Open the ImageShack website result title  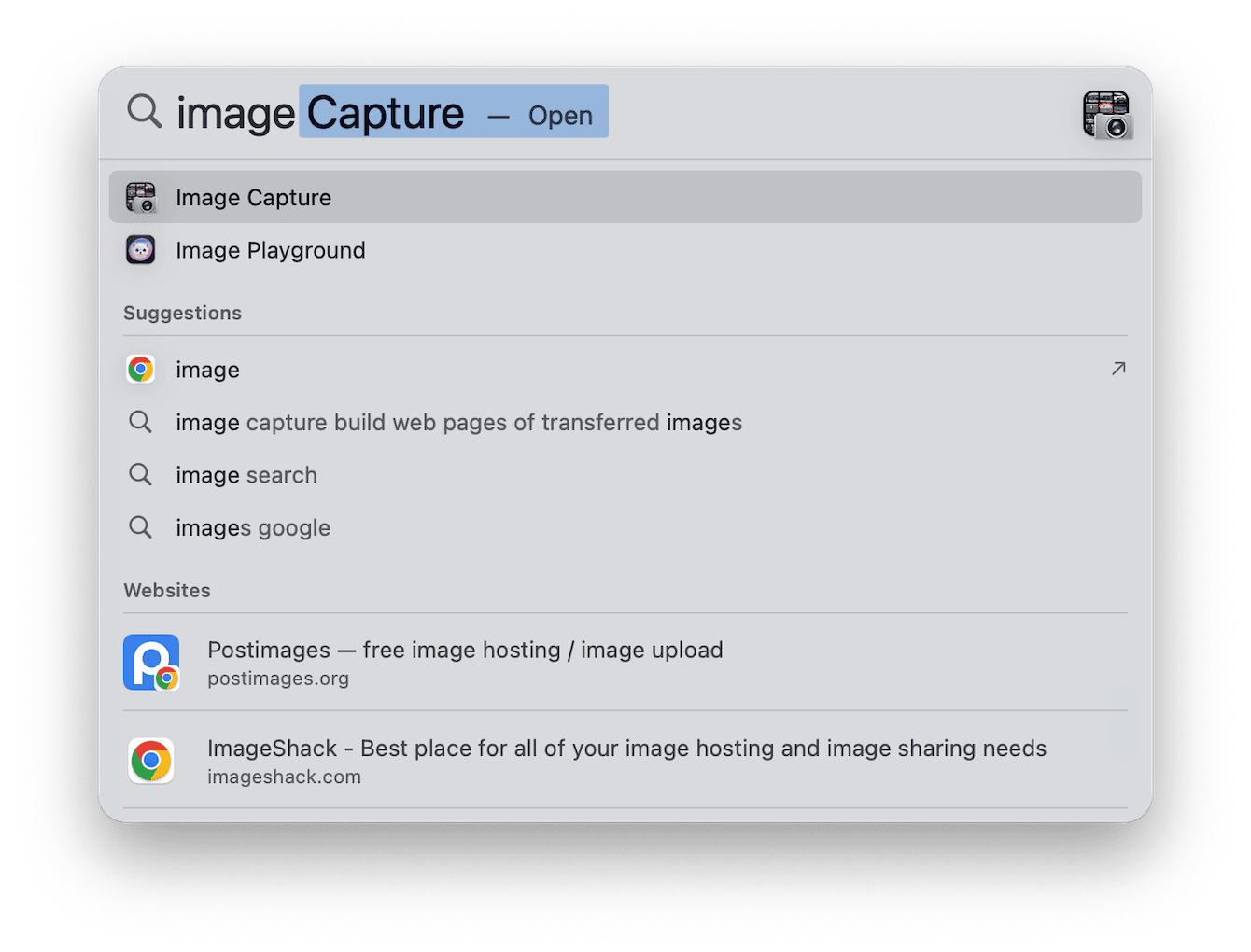626,749
